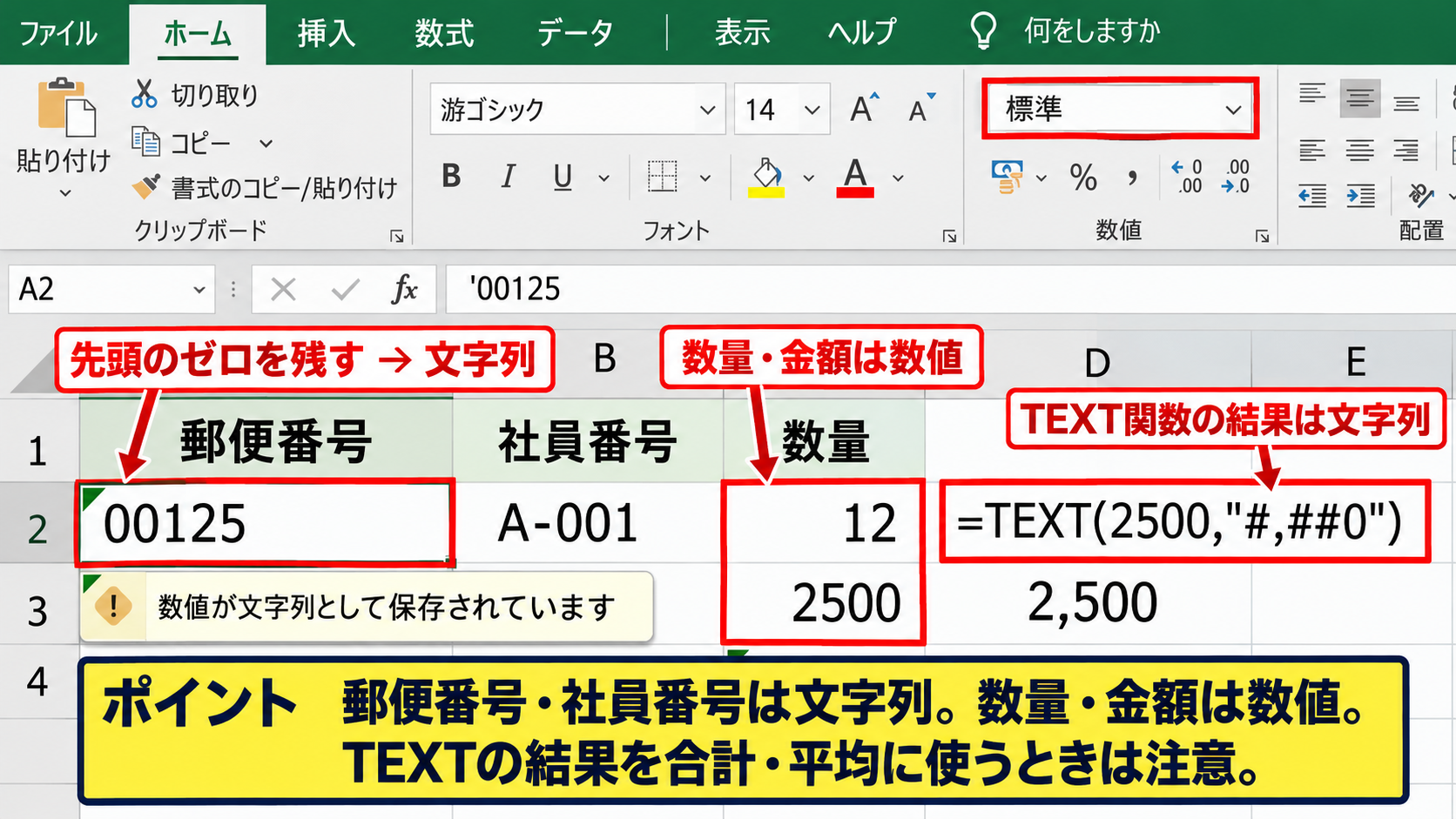Expand accounting format options arrow

(1041, 178)
